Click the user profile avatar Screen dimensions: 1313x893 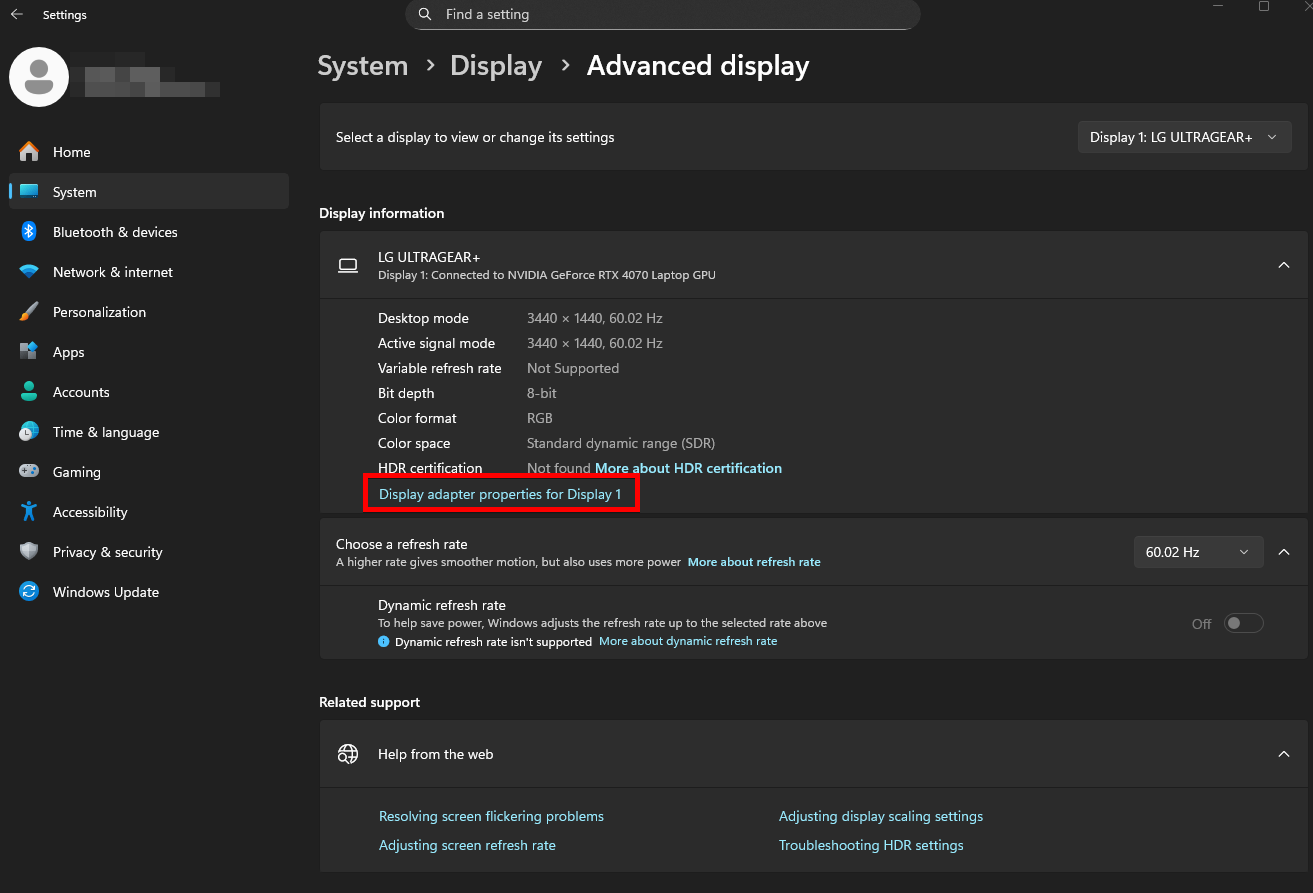click(x=38, y=76)
